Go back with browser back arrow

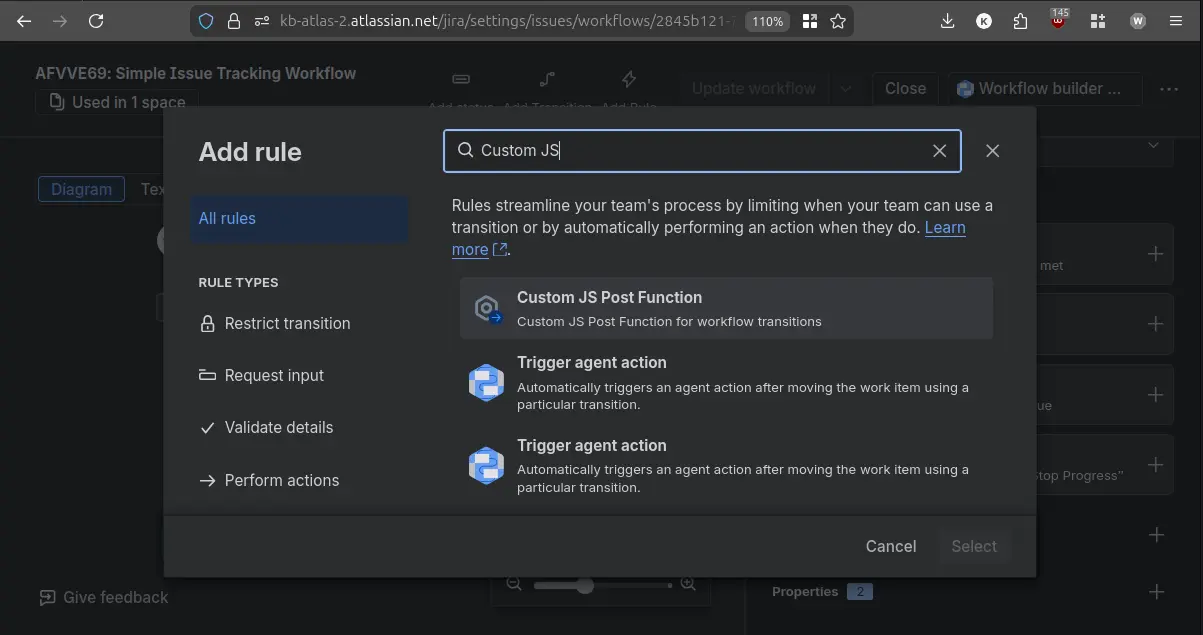24,21
